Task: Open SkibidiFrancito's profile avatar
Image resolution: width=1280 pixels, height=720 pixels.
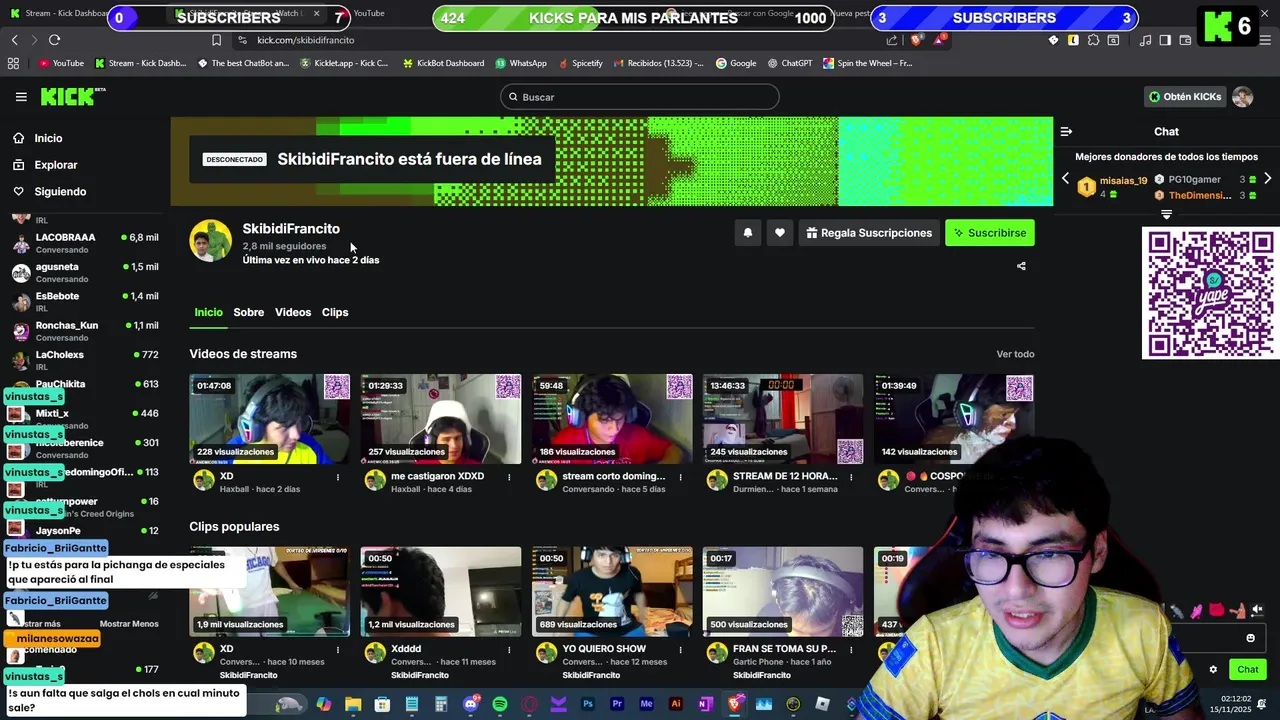Action: [x=210, y=241]
